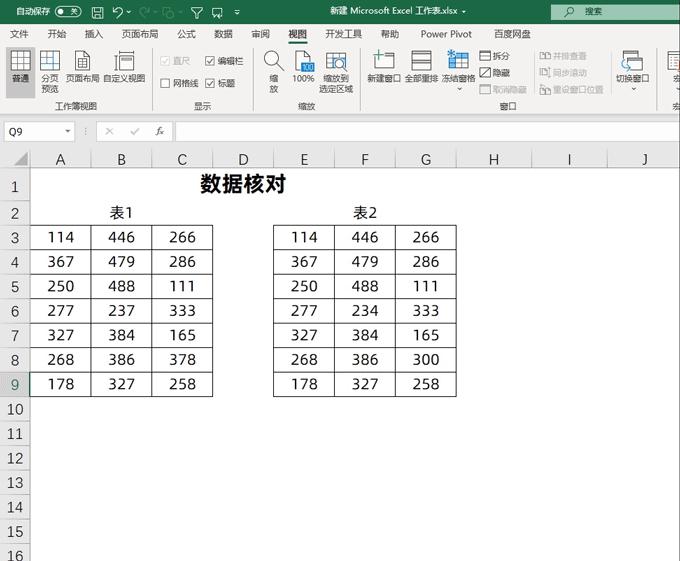Screen dimensions: 680x561
Task: Open the Page Layout (页面布局) ribbon tab
Action: (140, 34)
